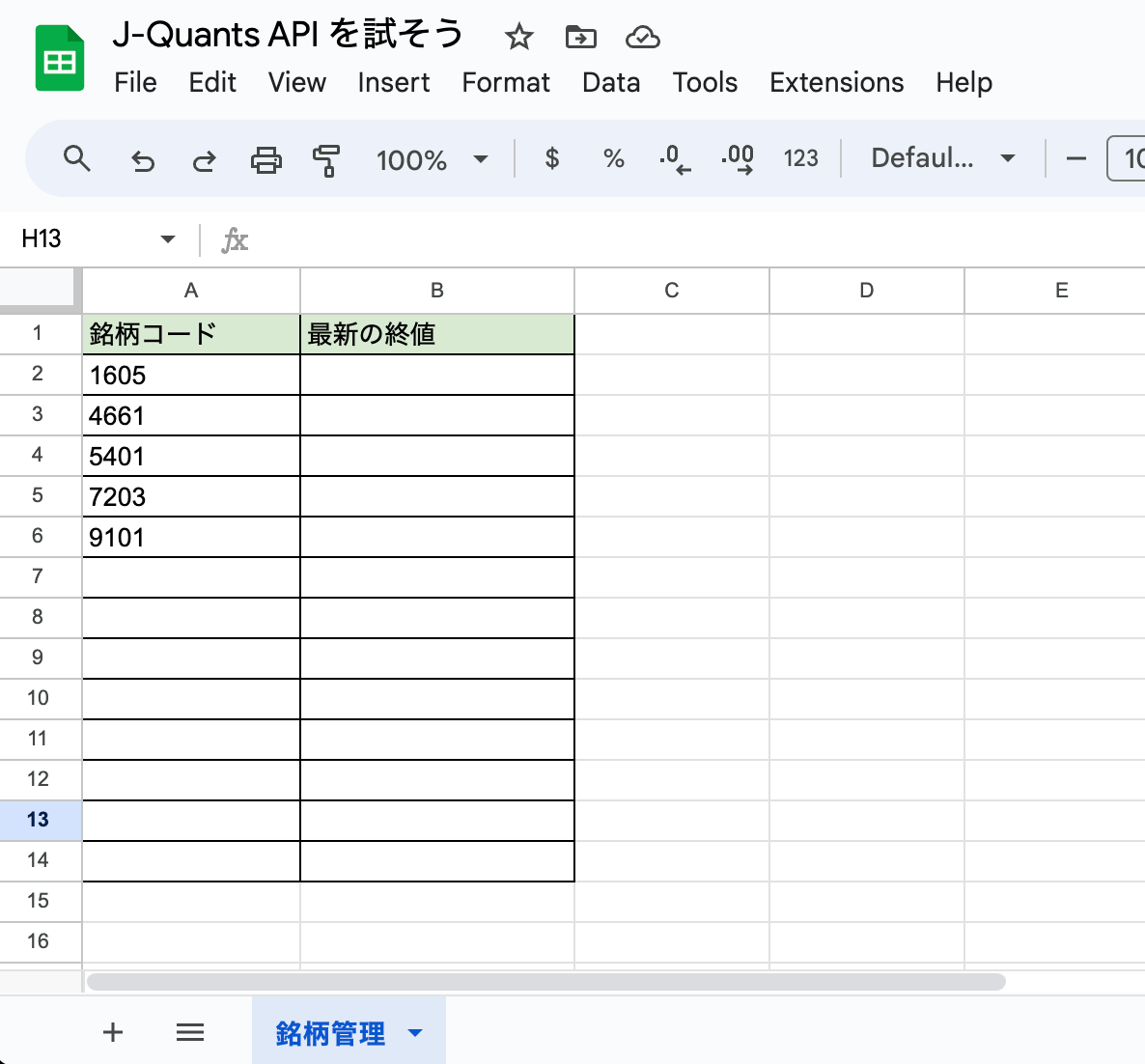Open the Data menu
Viewport: 1145px width, 1064px height.
click(611, 82)
